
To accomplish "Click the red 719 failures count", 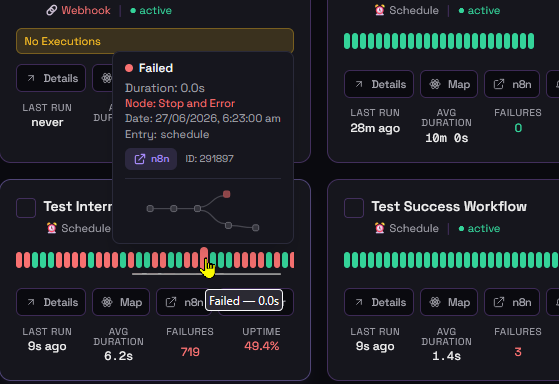I will [190, 352].
